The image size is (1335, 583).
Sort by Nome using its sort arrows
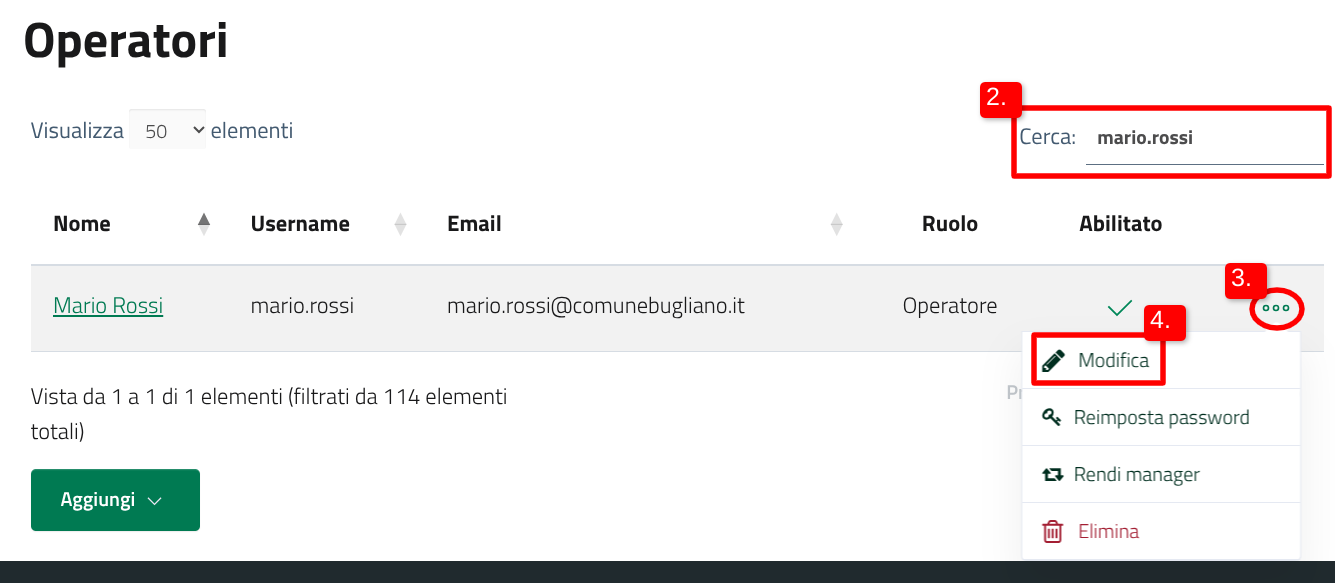(x=204, y=224)
